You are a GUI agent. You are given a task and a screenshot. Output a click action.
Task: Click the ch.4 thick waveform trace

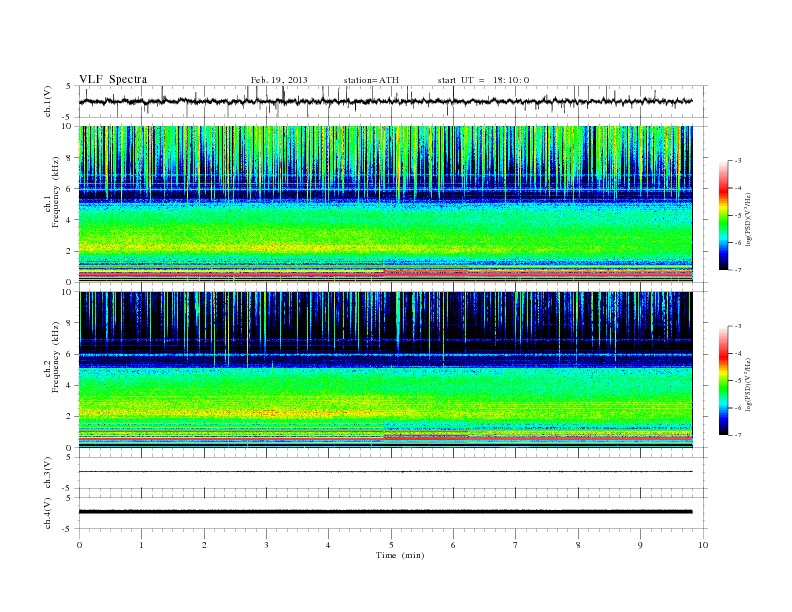pyautogui.click(x=386, y=512)
